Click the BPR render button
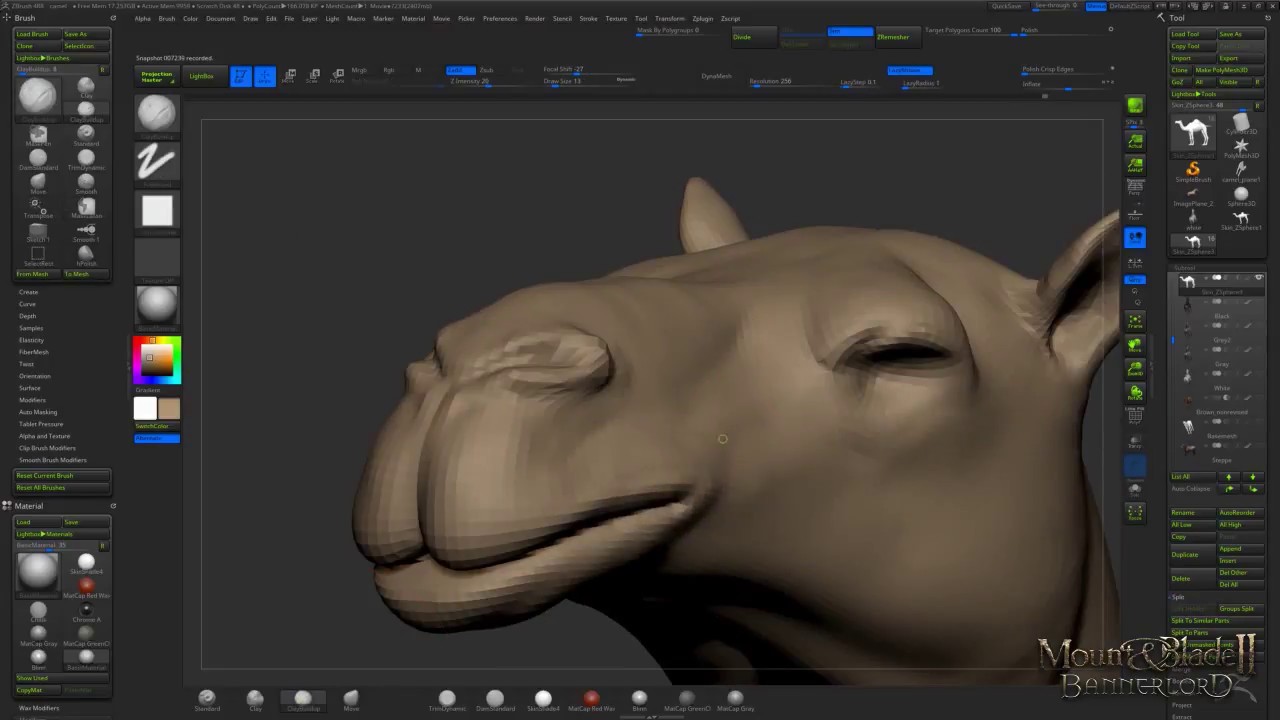 (x=1135, y=106)
